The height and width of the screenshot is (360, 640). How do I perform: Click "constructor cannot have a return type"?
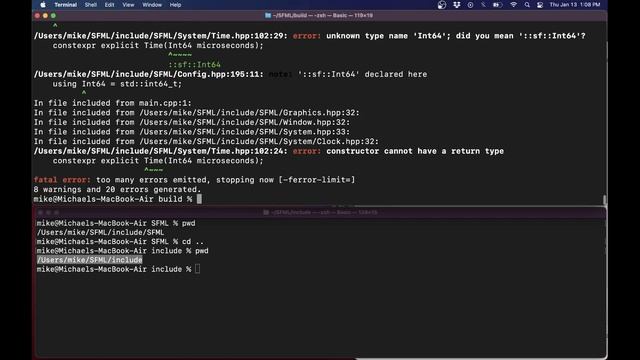415,151
